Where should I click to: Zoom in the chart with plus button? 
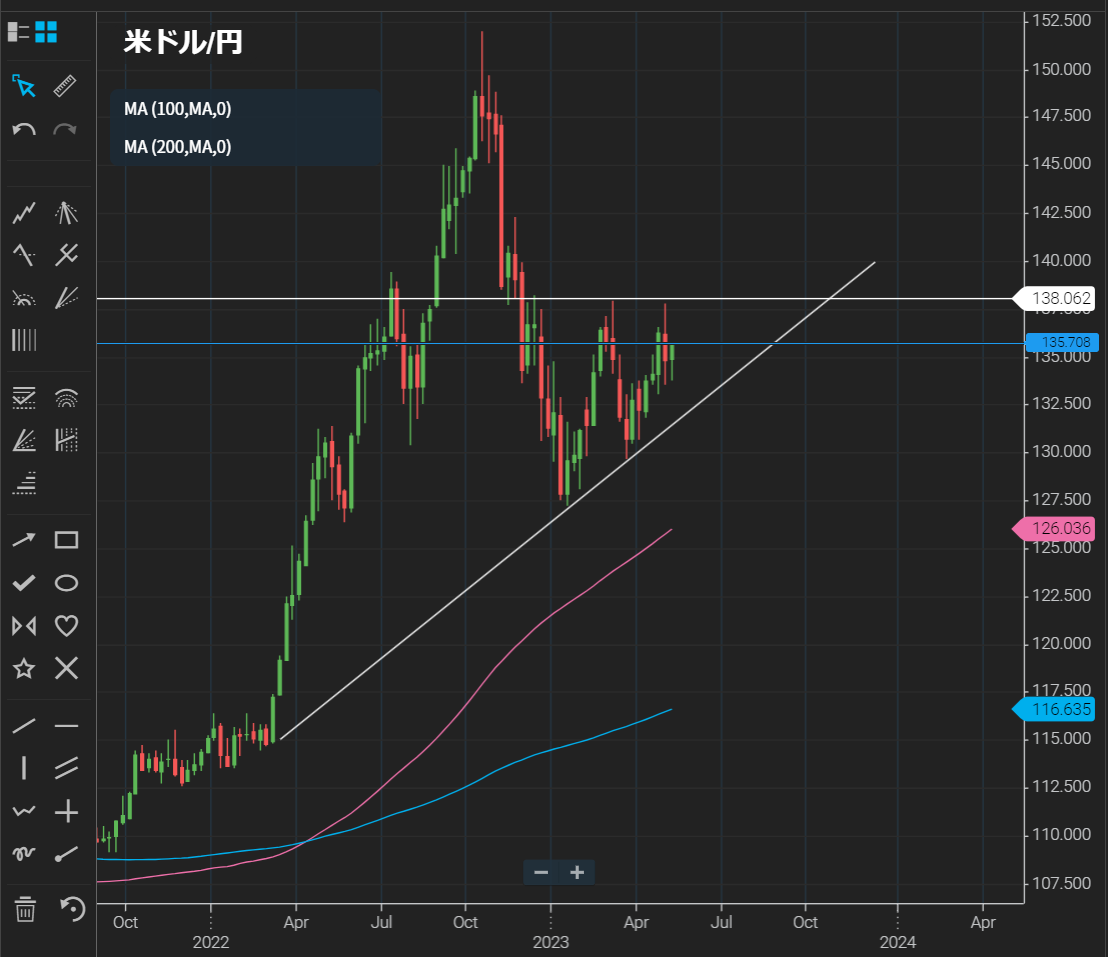point(577,872)
